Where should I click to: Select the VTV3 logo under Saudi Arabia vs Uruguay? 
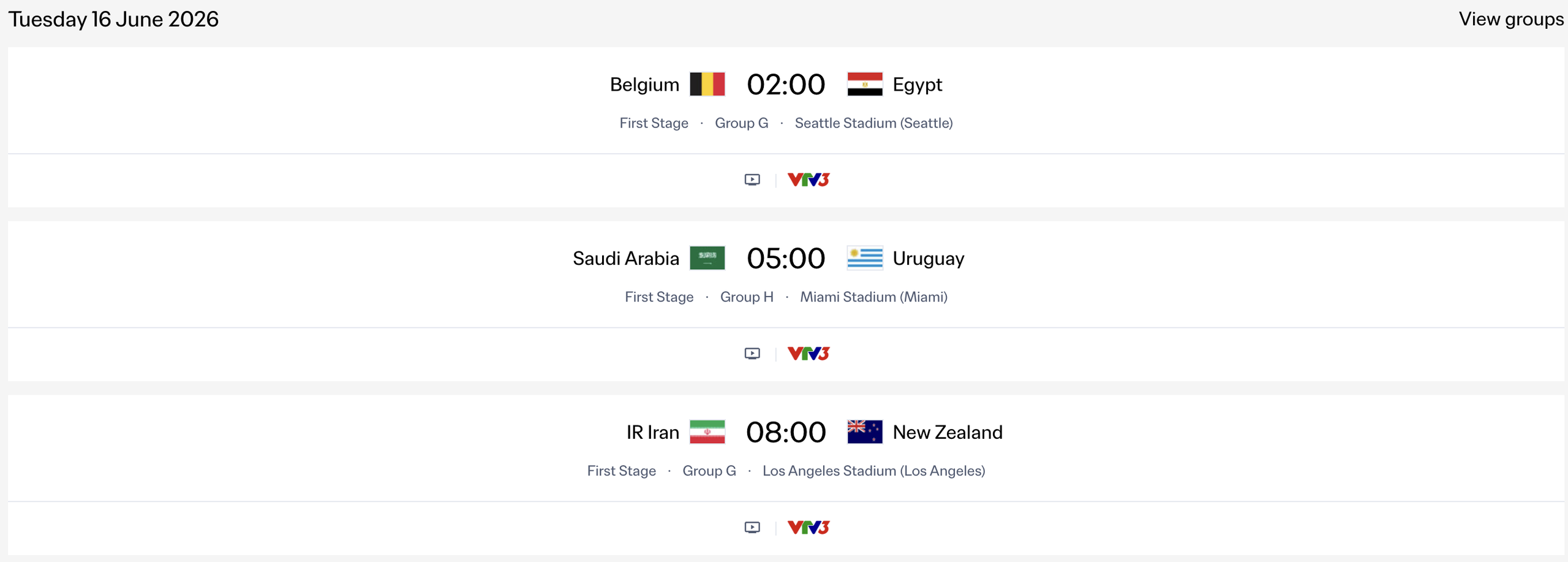tap(809, 354)
